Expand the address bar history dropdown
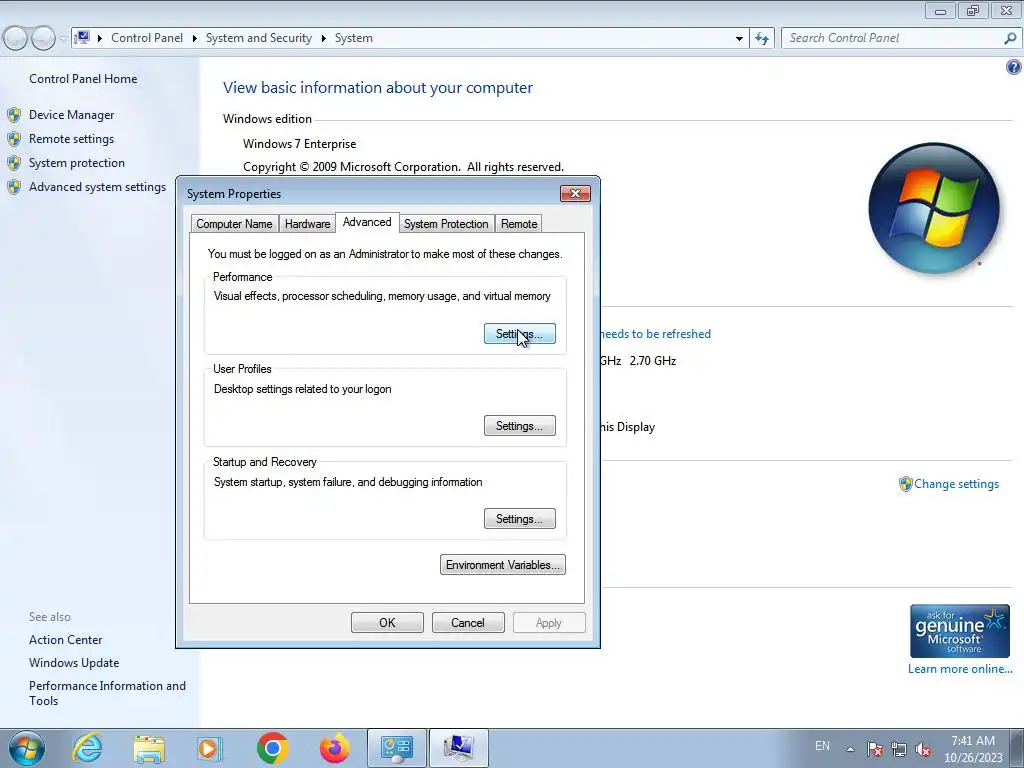 (x=739, y=39)
